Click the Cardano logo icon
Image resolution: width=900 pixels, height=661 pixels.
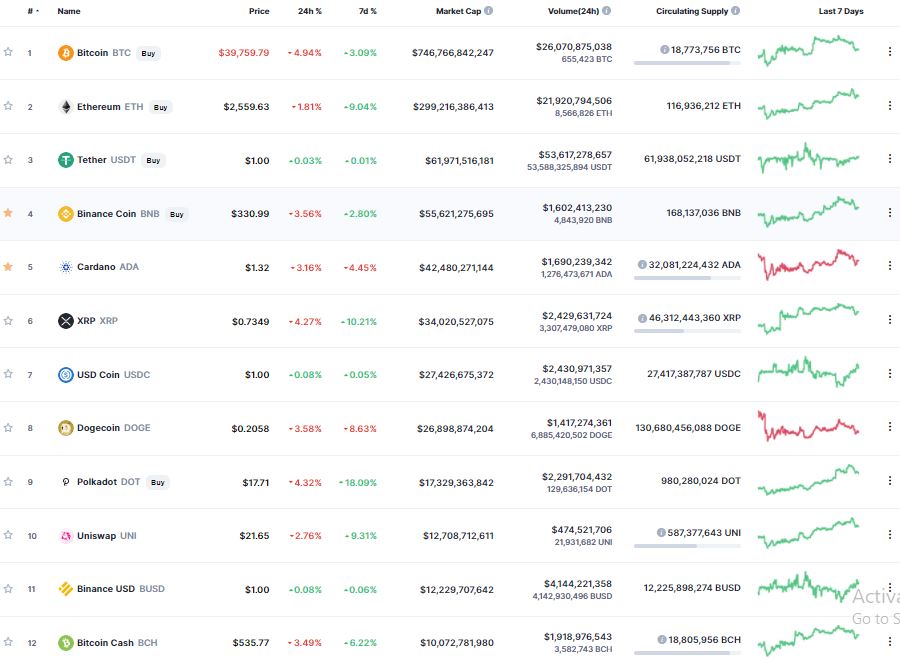66,267
